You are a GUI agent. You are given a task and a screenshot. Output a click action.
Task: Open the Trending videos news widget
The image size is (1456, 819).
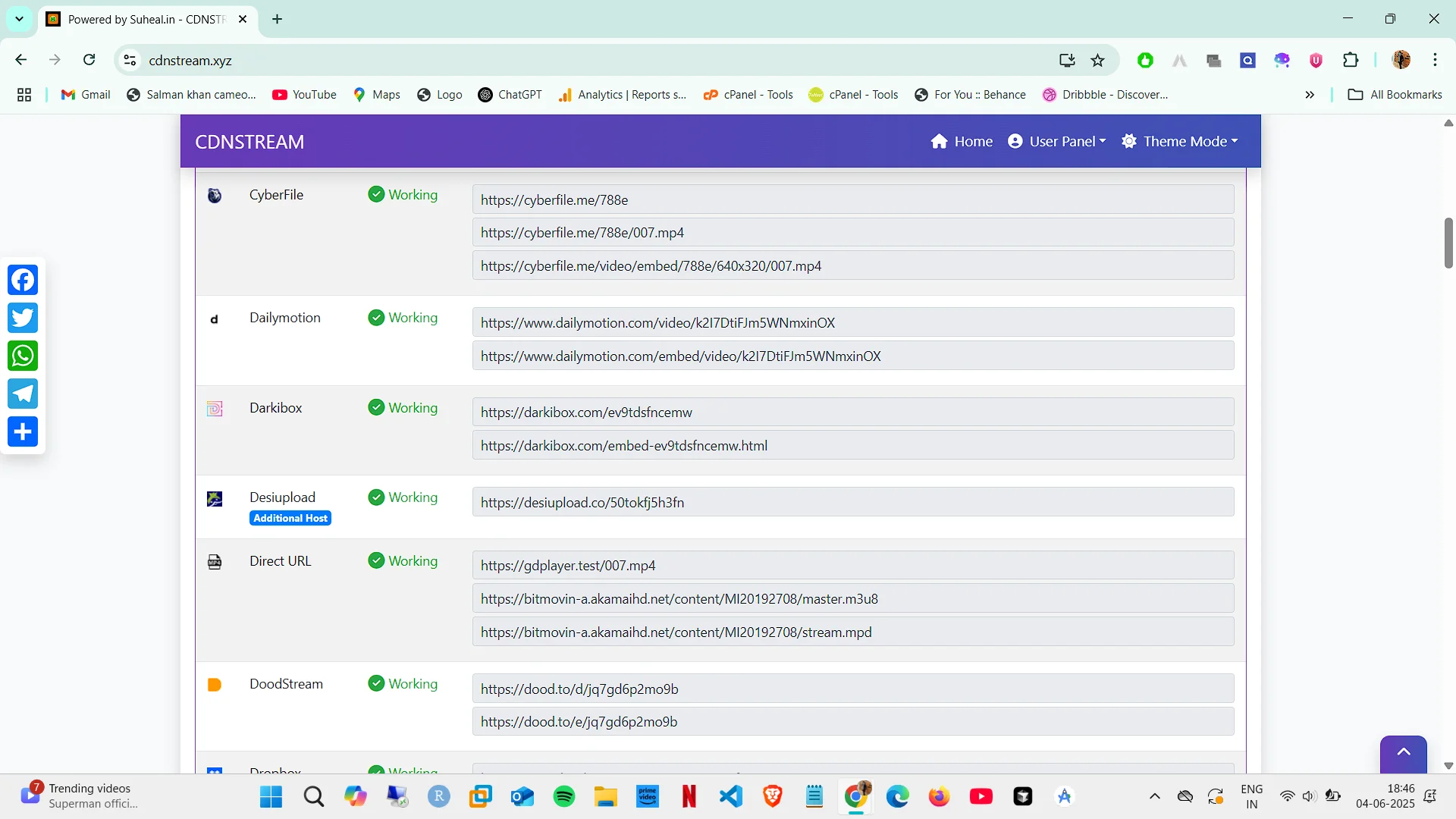(81, 796)
